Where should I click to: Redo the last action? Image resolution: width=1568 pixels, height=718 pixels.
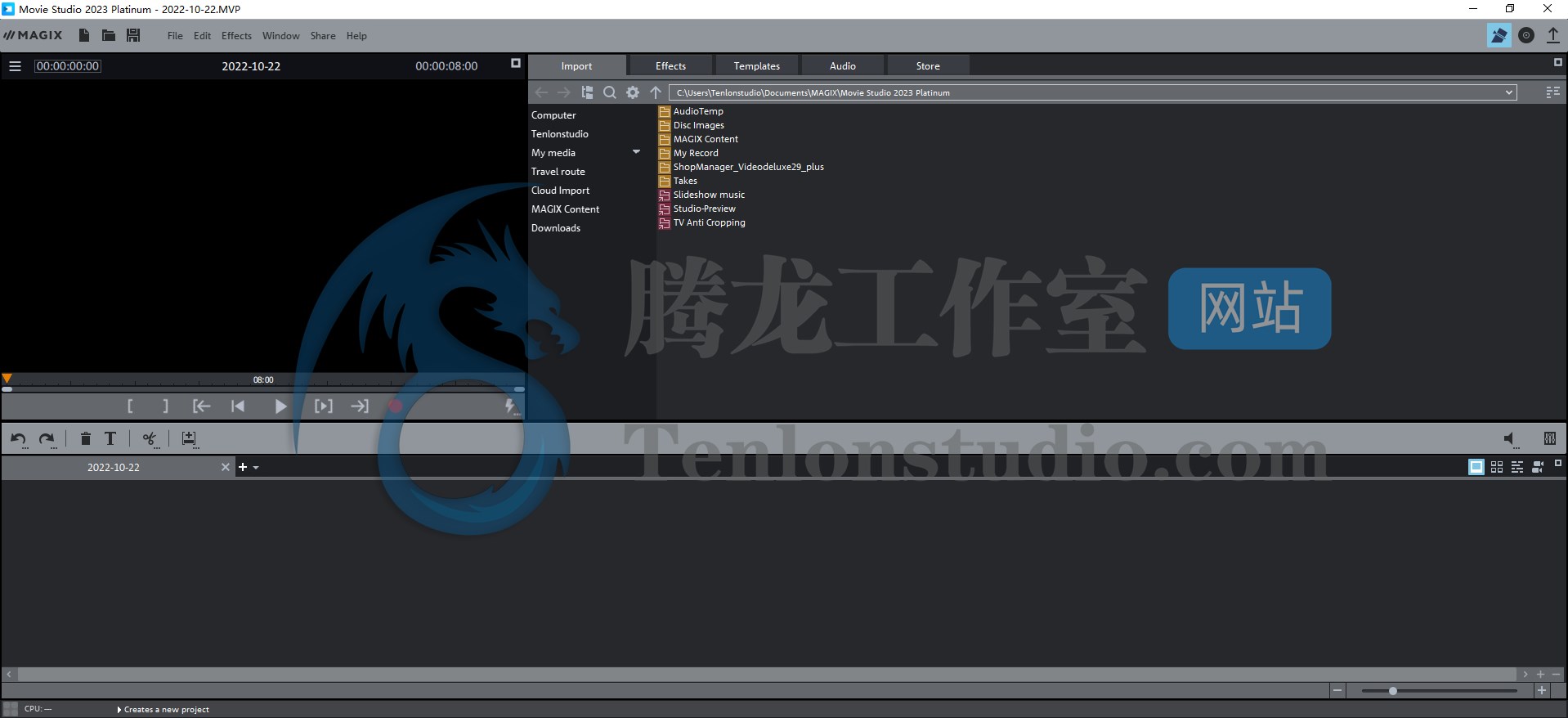pyautogui.click(x=47, y=439)
